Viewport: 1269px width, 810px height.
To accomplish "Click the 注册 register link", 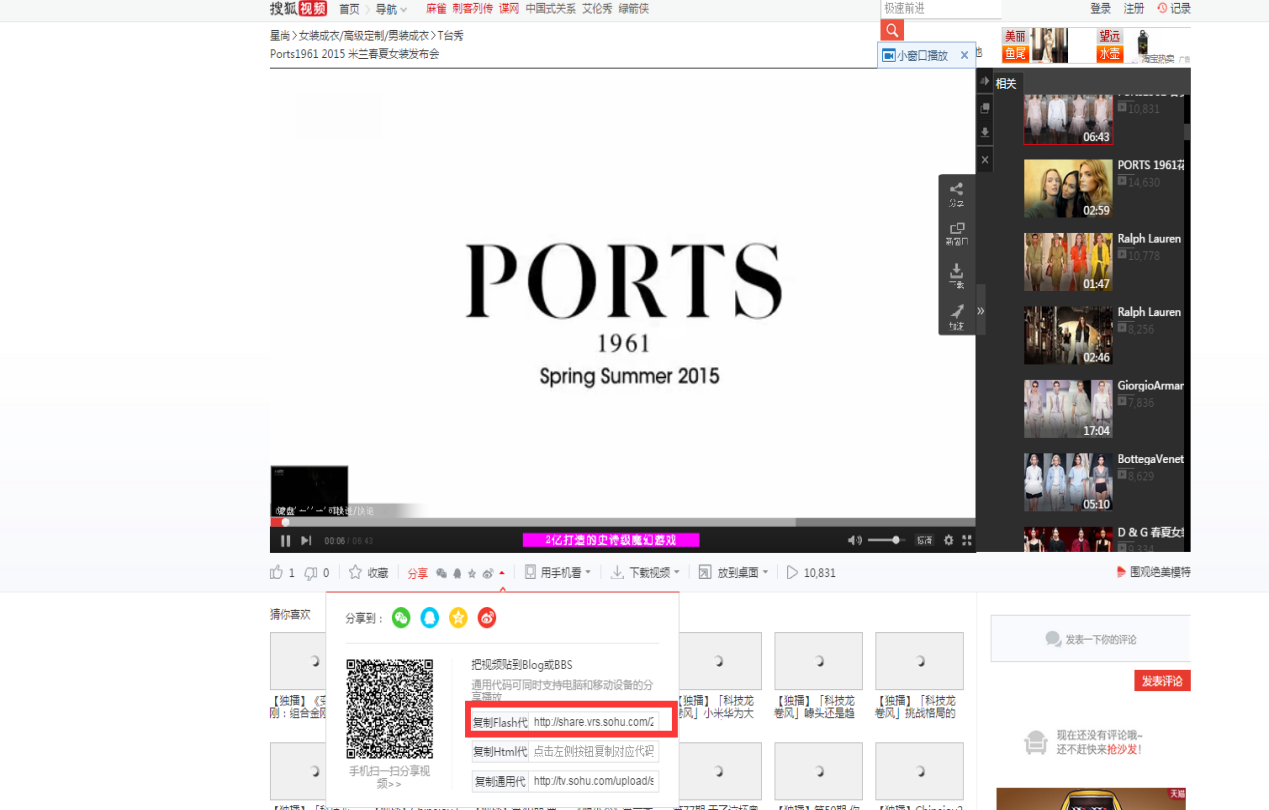I will [1134, 9].
